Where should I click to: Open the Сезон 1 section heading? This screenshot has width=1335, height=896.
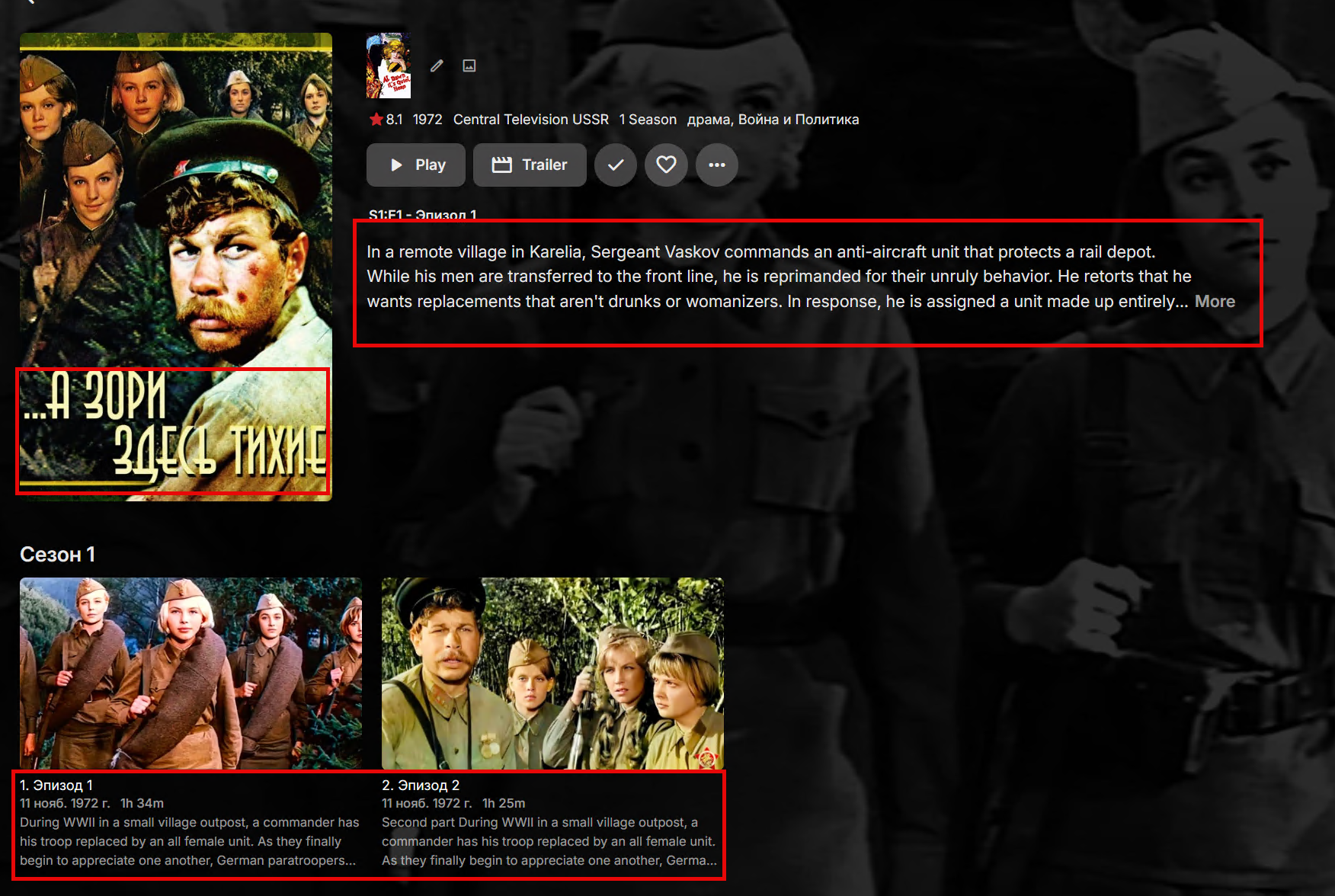(x=57, y=554)
